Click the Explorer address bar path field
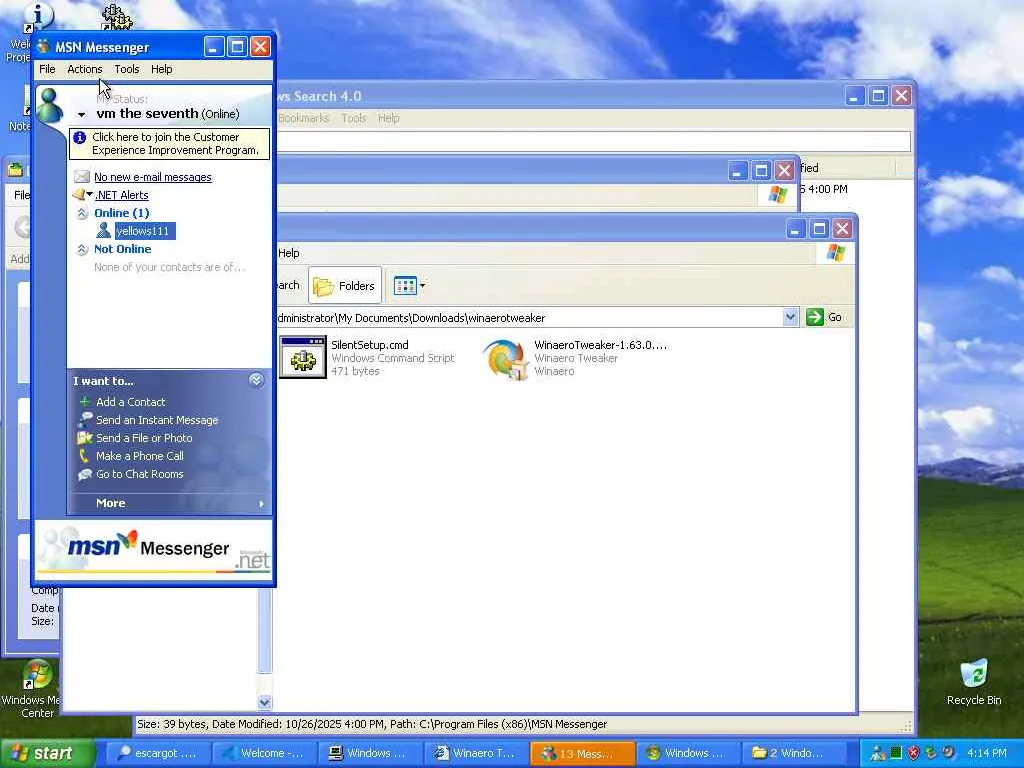Screen dimensions: 1024x768 tap(529, 318)
